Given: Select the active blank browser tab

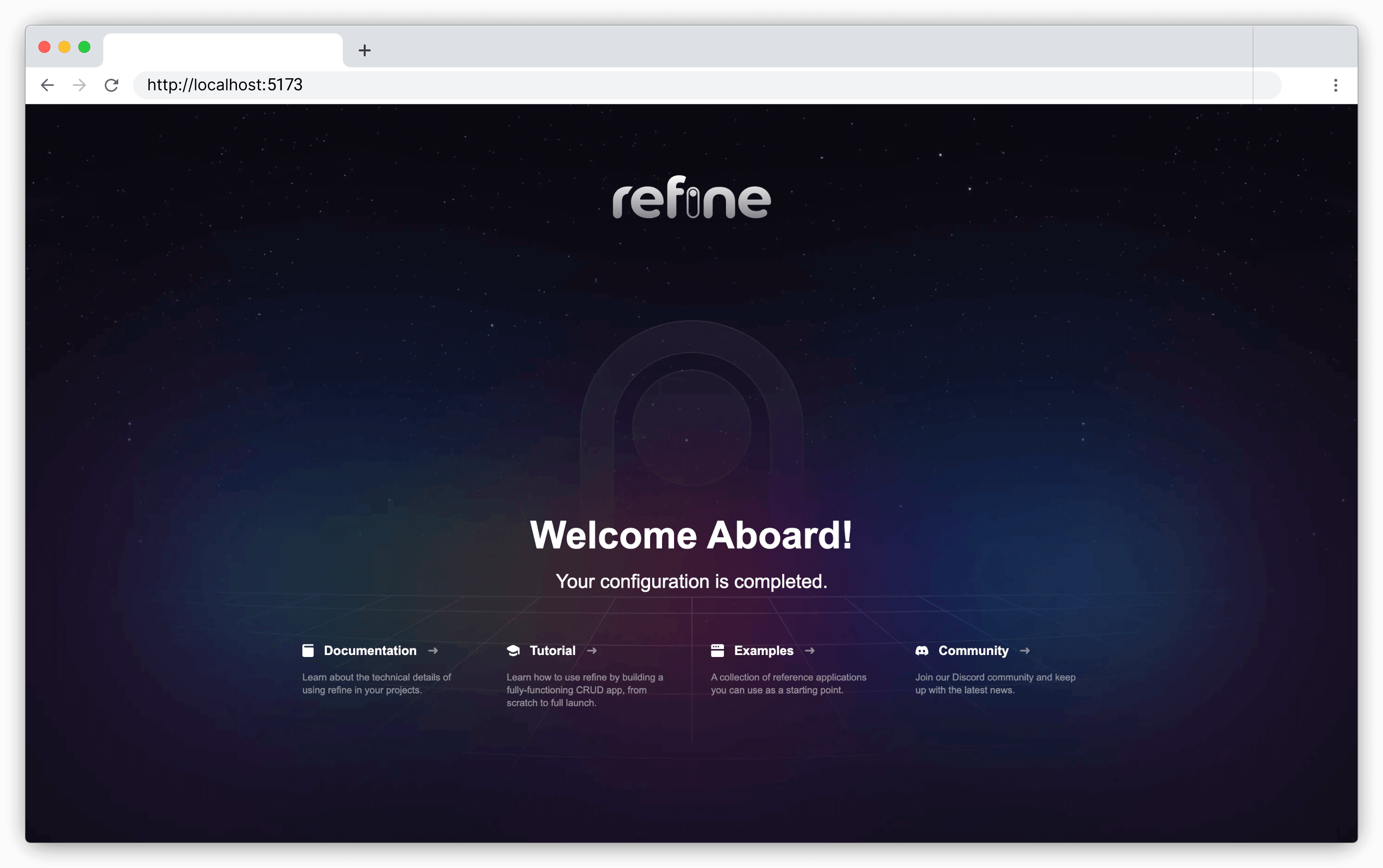Looking at the screenshot, I should [223, 50].
